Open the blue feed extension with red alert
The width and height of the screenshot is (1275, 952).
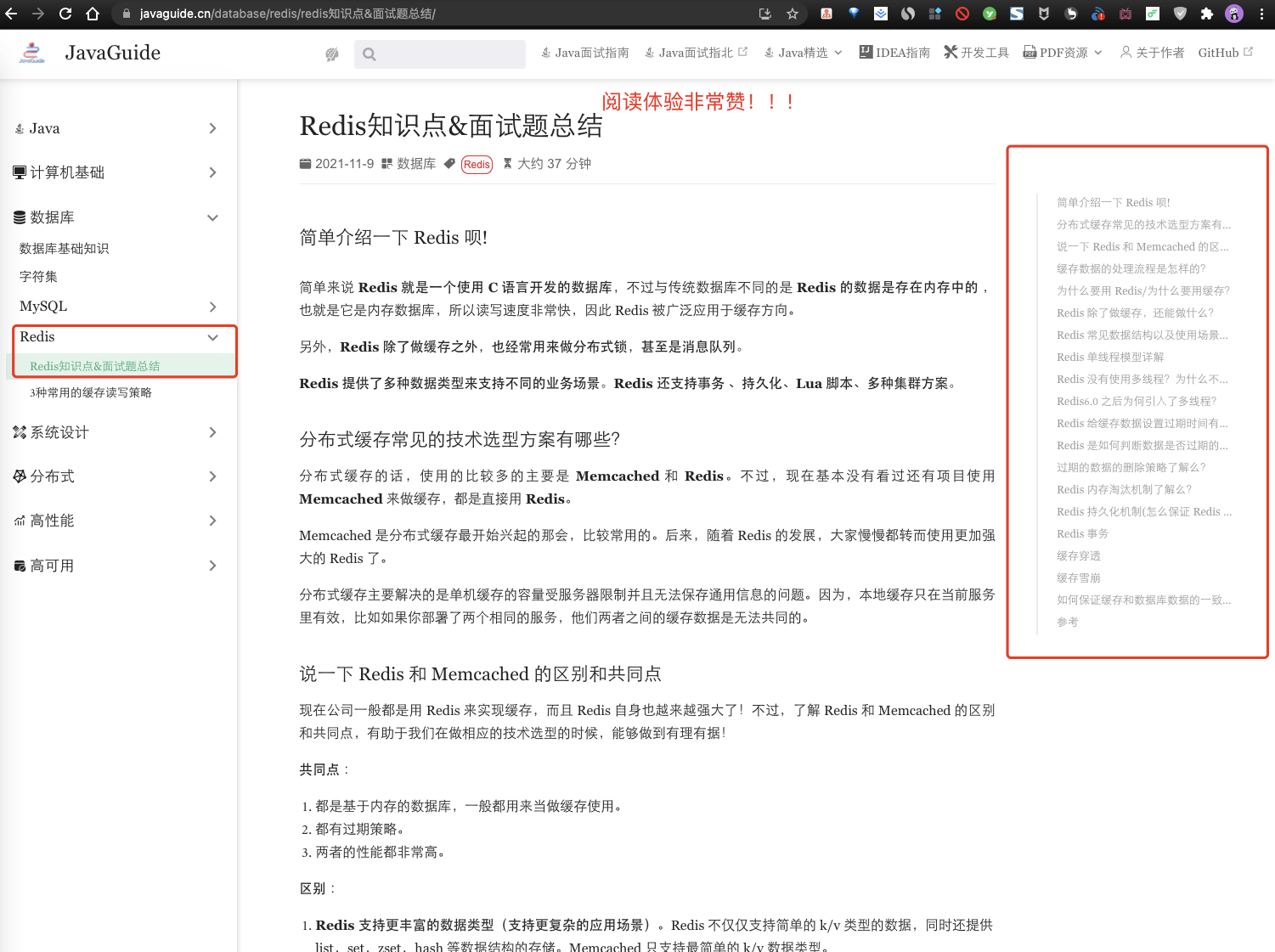1098,14
